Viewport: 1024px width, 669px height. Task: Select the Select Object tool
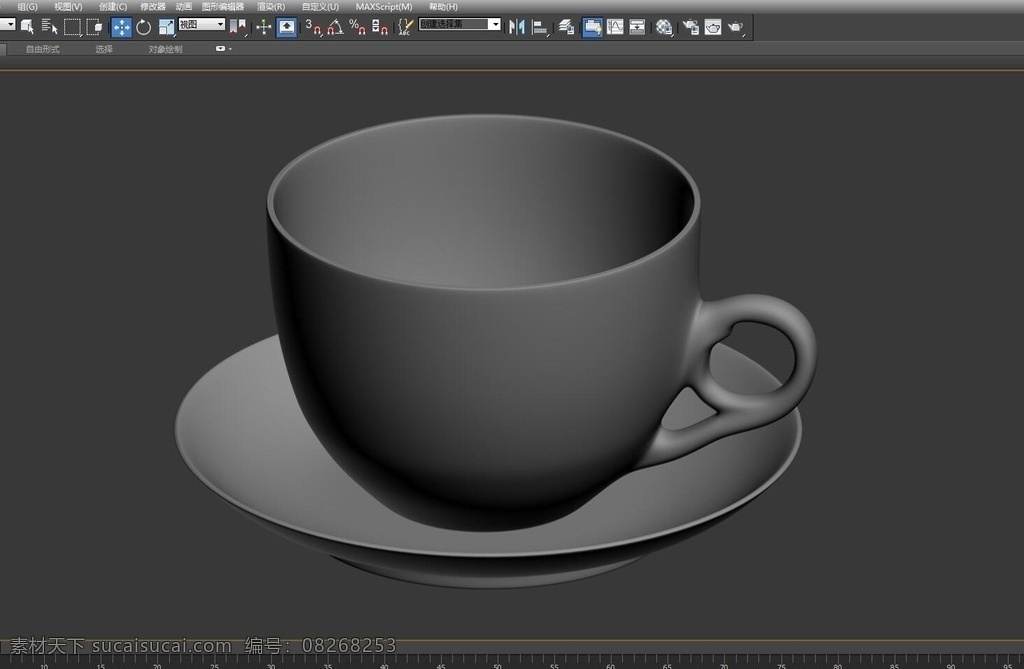(x=27, y=27)
